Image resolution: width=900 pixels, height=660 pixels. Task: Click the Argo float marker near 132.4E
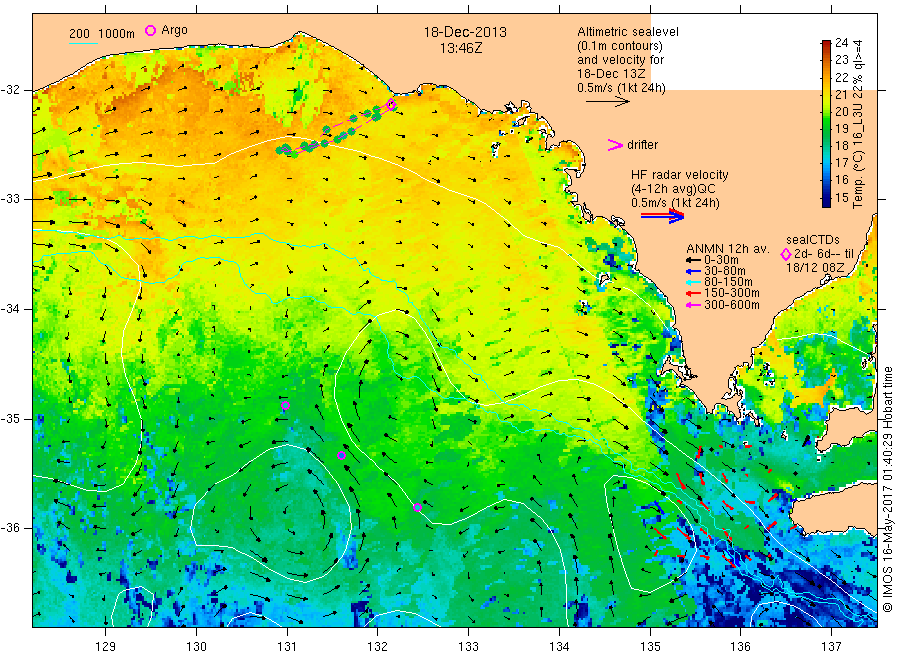coord(417,507)
